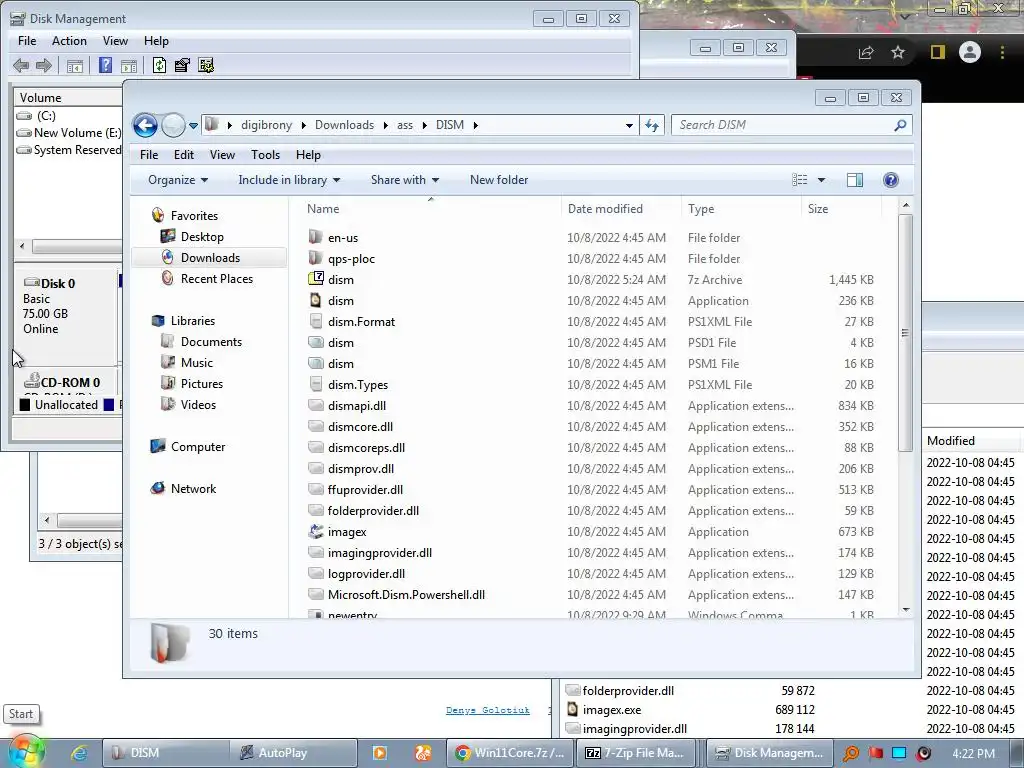The height and width of the screenshot is (768, 1024).
Task: Open view options dropdown arrow
Action: (x=822, y=180)
